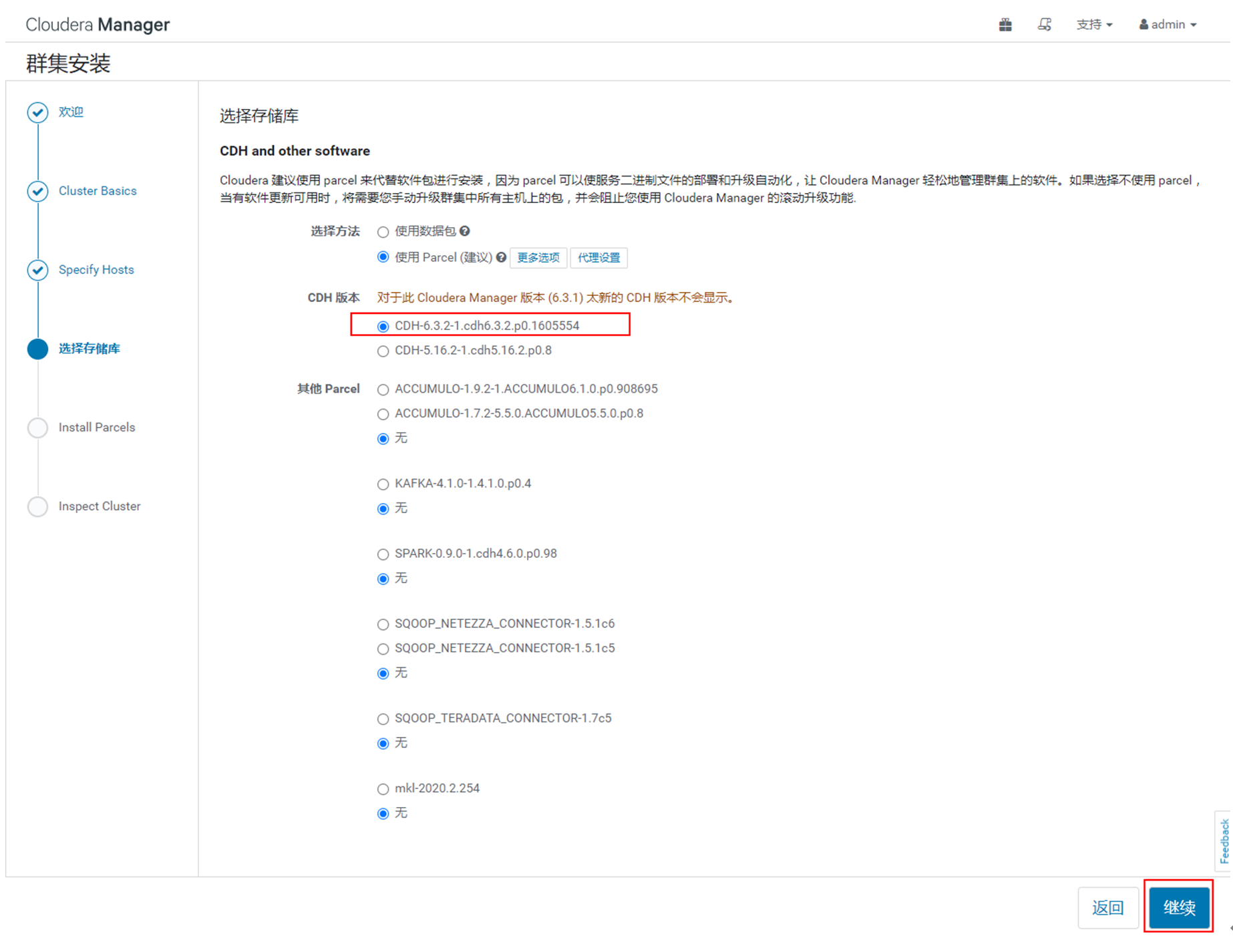Click the Specify Hosts step checkmark icon

coord(37,270)
